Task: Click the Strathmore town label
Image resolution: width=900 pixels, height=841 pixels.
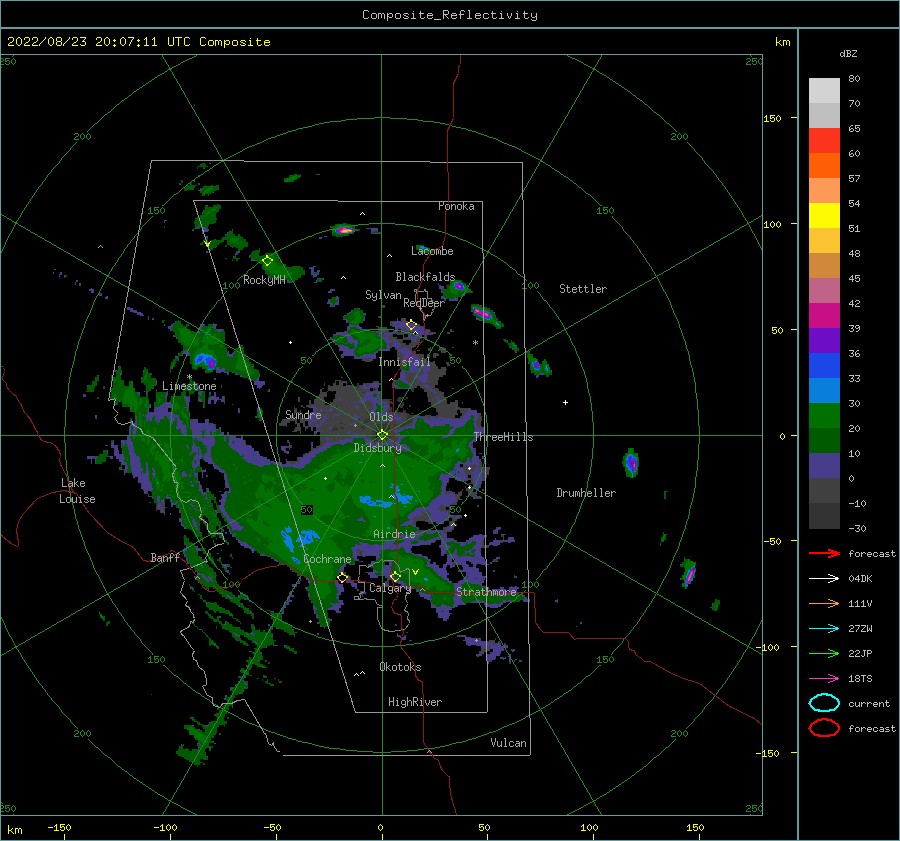Action: [x=486, y=591]
